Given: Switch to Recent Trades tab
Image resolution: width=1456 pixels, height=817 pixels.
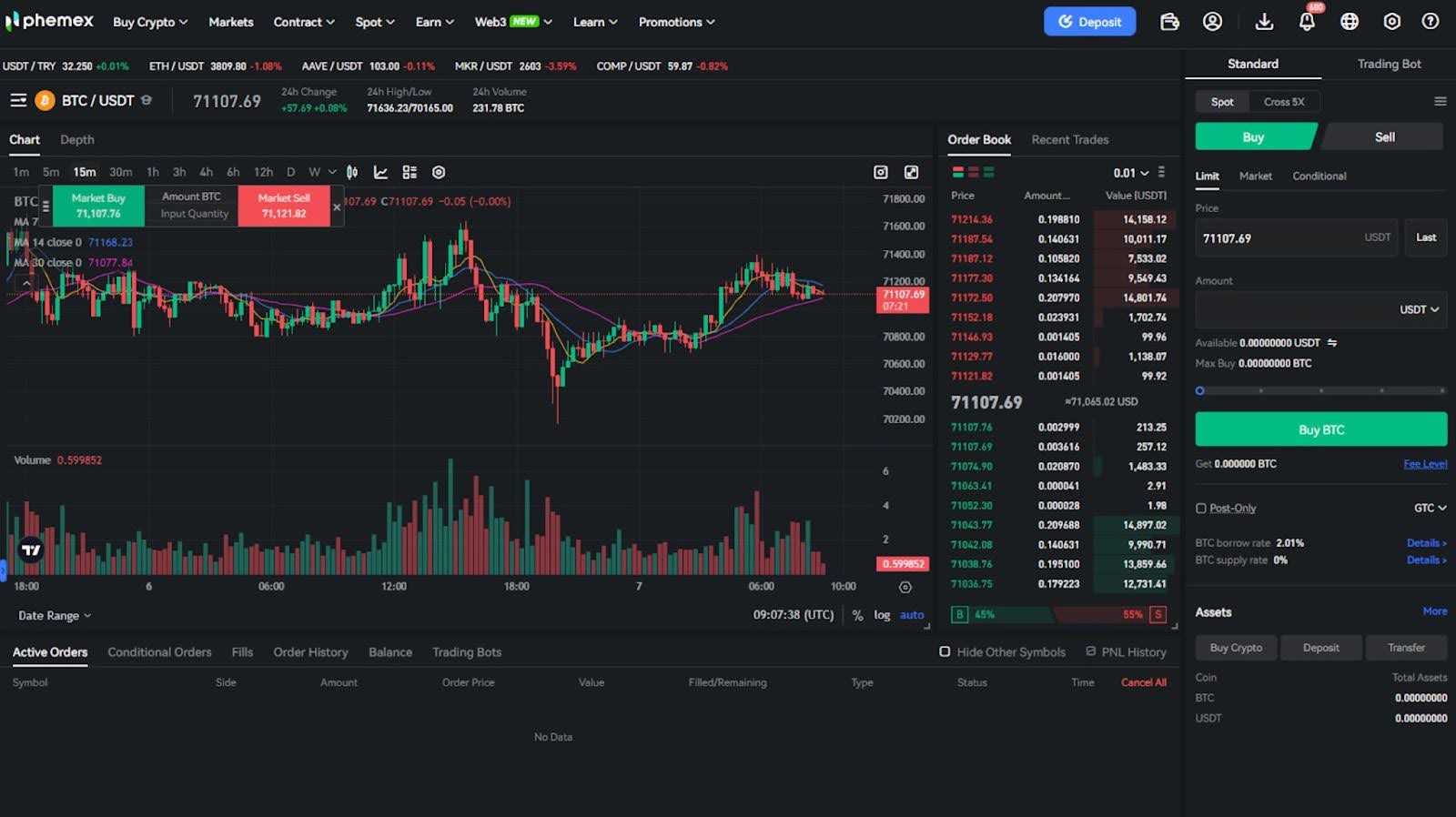Looking at the screenshot, I should coord(1070,139).
